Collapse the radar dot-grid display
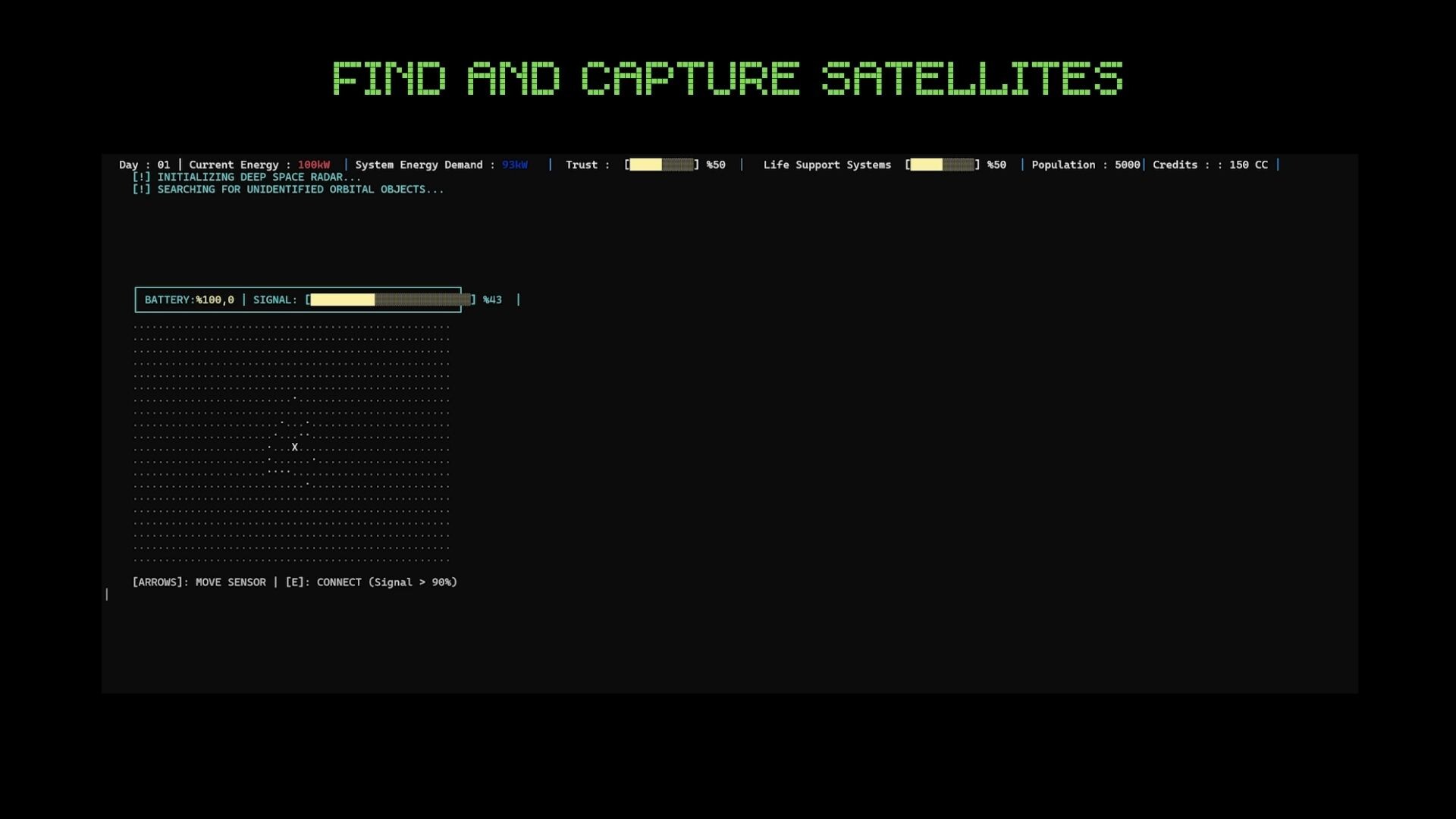 [290, 440]
